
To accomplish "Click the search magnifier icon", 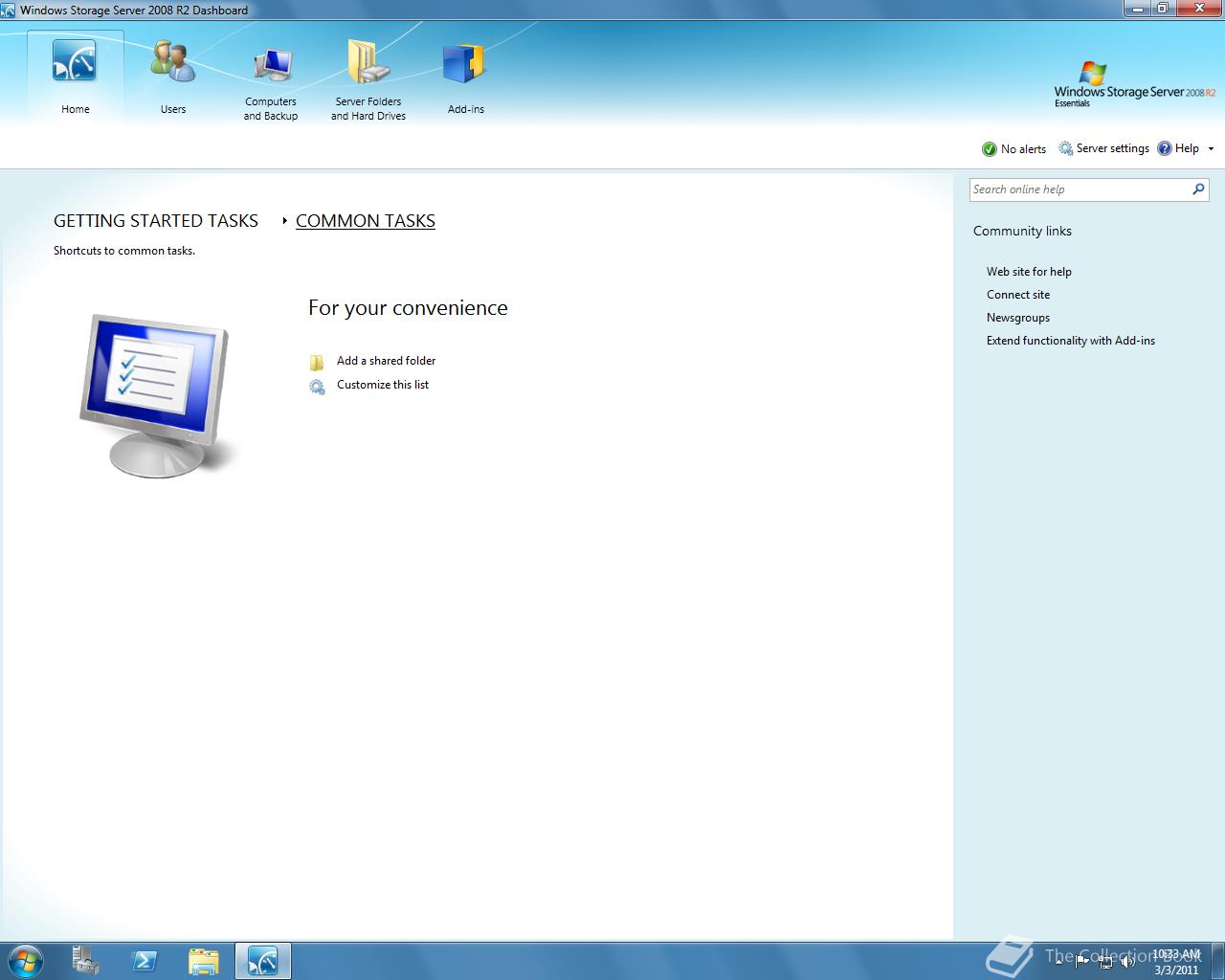I will pyautogui.click(x=1198, y=189).
